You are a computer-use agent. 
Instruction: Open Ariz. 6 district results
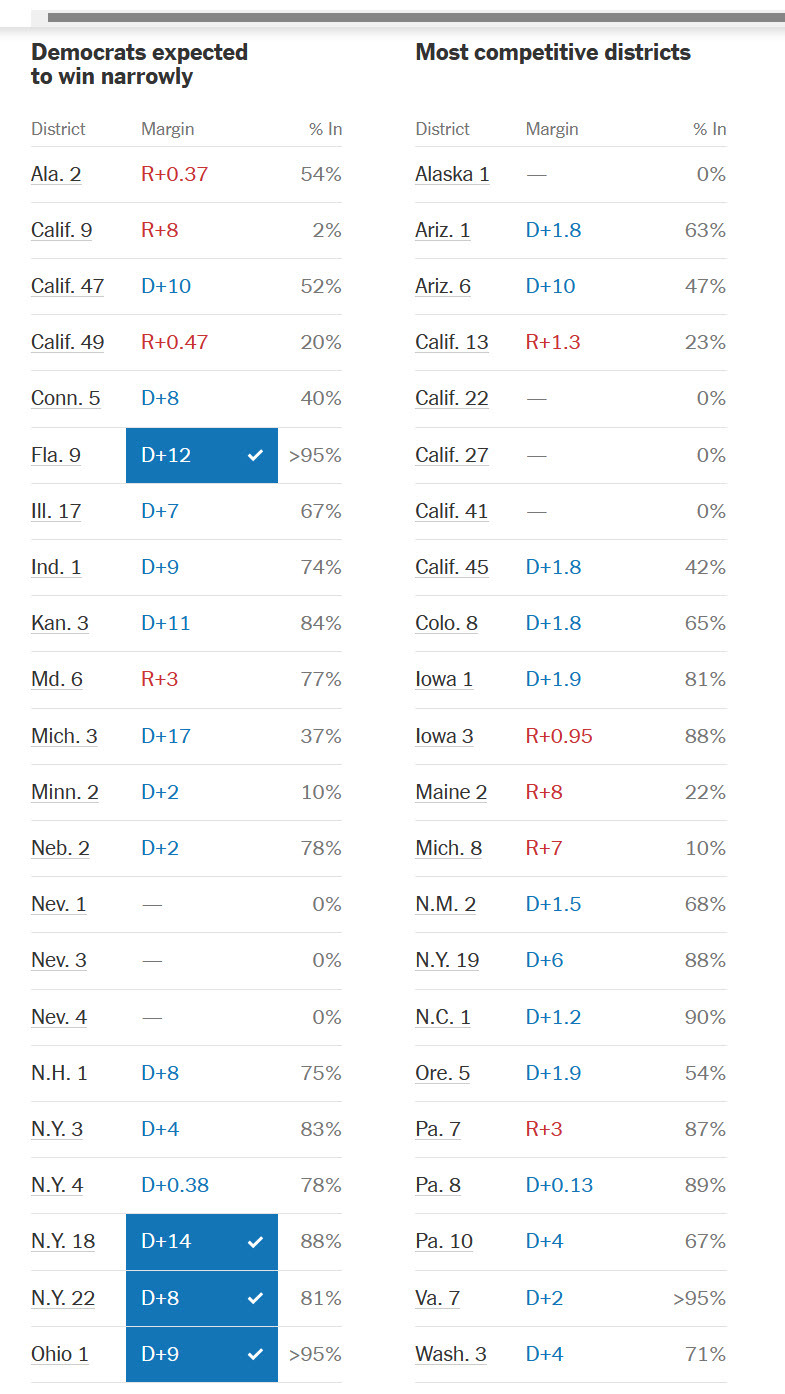443,286
